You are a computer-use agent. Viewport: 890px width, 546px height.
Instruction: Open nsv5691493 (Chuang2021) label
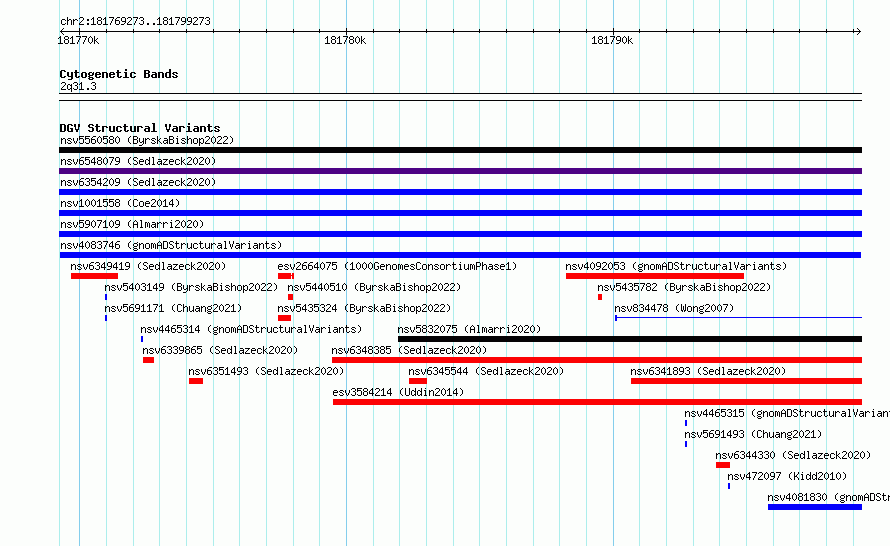(753, 434)
